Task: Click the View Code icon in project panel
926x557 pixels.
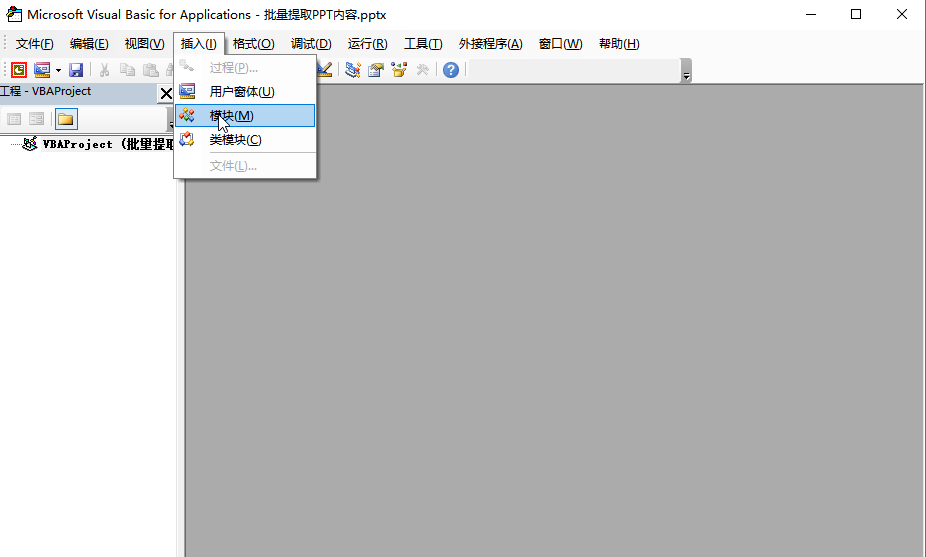Action: pyautogui.click(x=14, y=119)
